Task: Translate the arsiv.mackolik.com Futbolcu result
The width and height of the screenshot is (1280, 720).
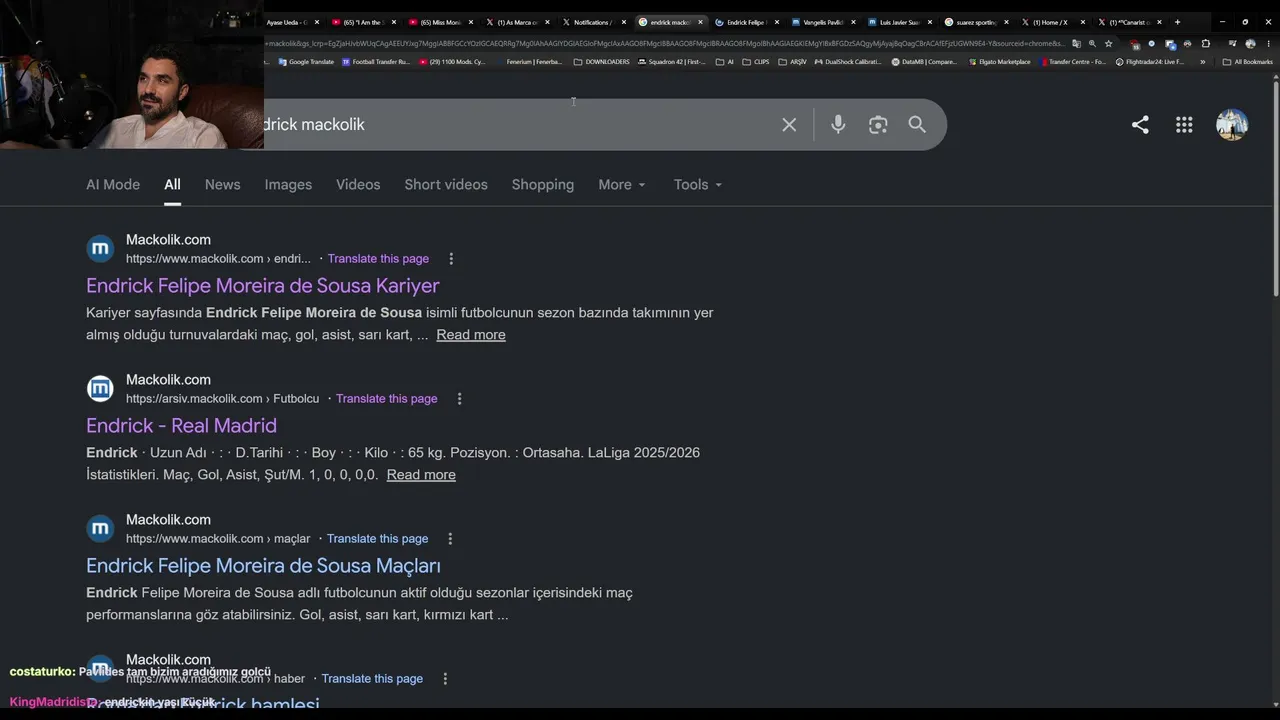Action: (387, 399)
